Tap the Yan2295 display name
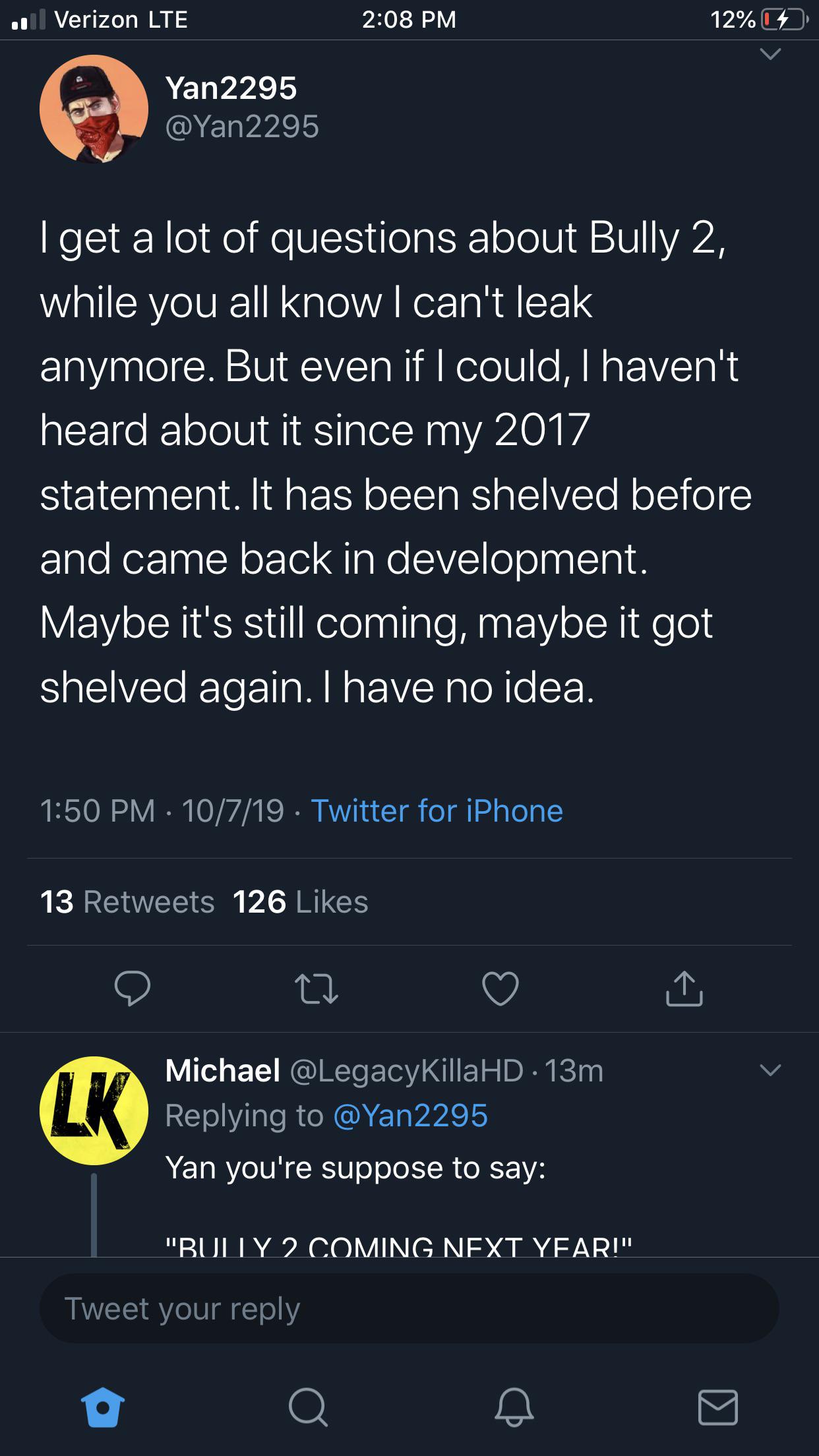Viewport: 819px width, 1456px height. pyautogui.click(x=231, y=88)
